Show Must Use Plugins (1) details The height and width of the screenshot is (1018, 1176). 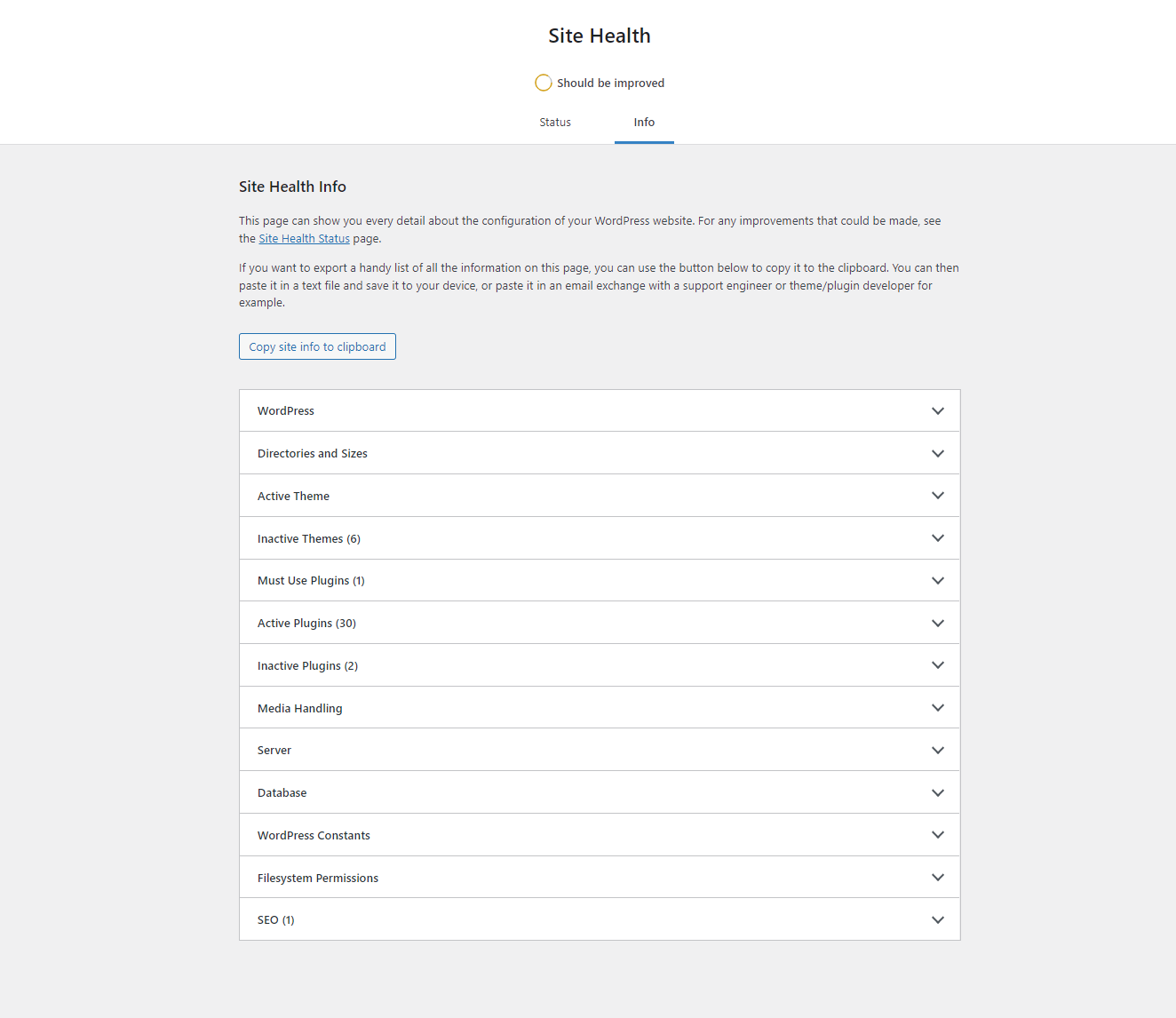coord(600,581)
